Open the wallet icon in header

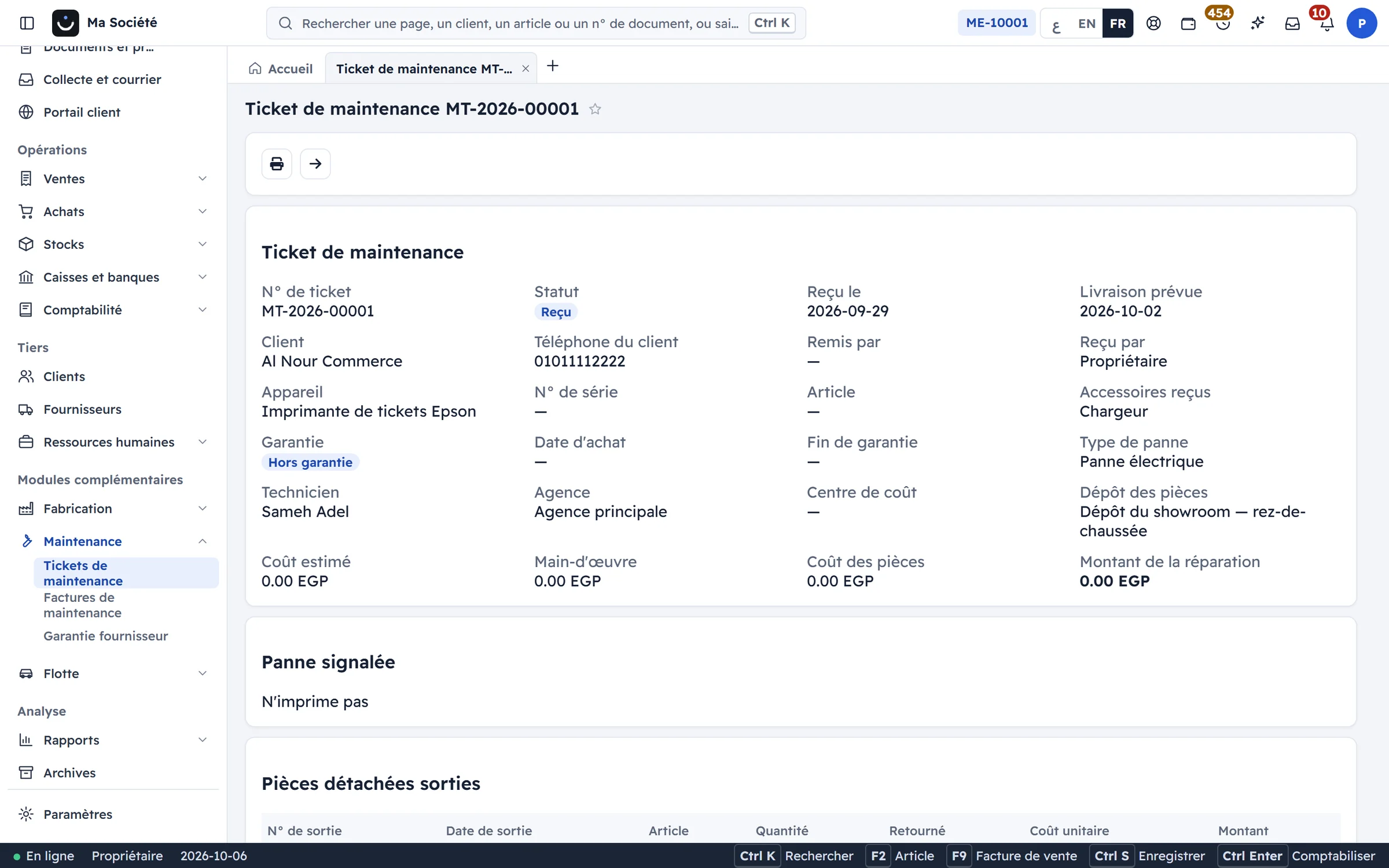click(1188, 23)
